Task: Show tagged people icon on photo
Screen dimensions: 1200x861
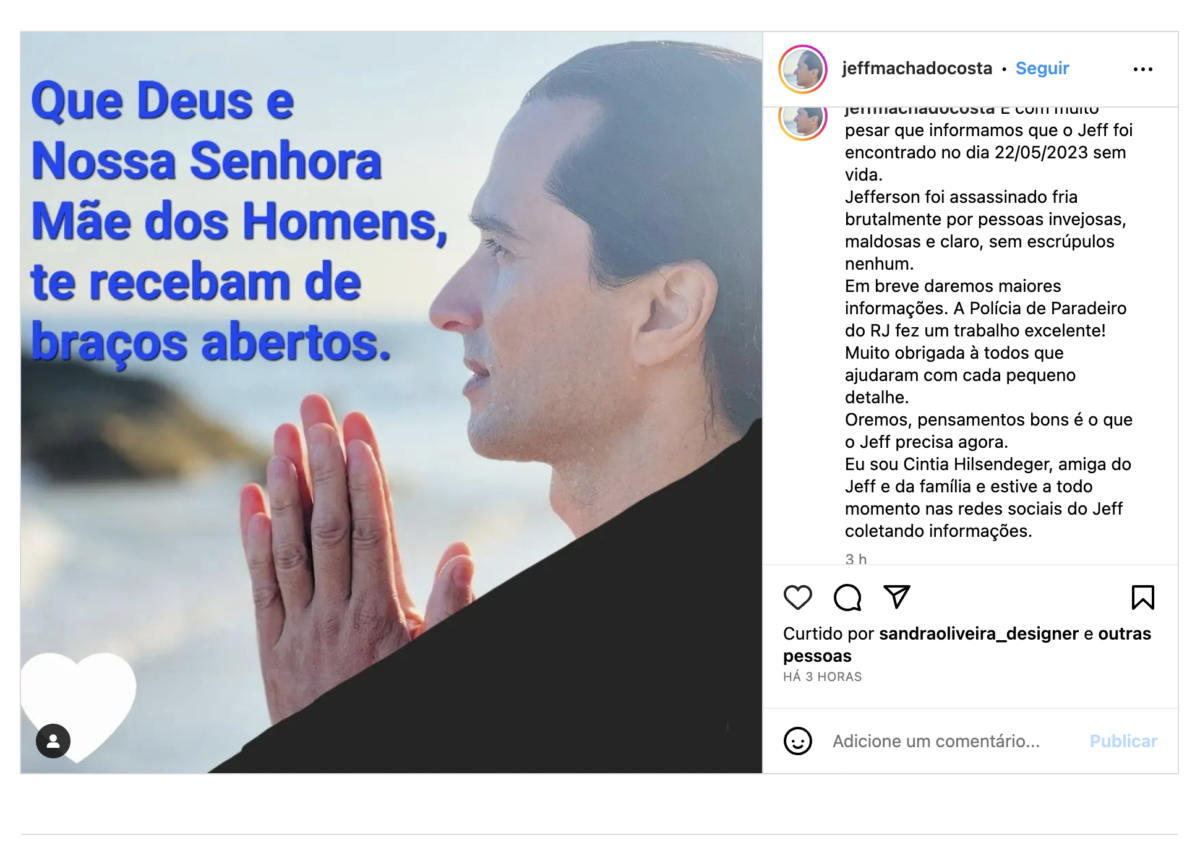Action: [53, 741]
